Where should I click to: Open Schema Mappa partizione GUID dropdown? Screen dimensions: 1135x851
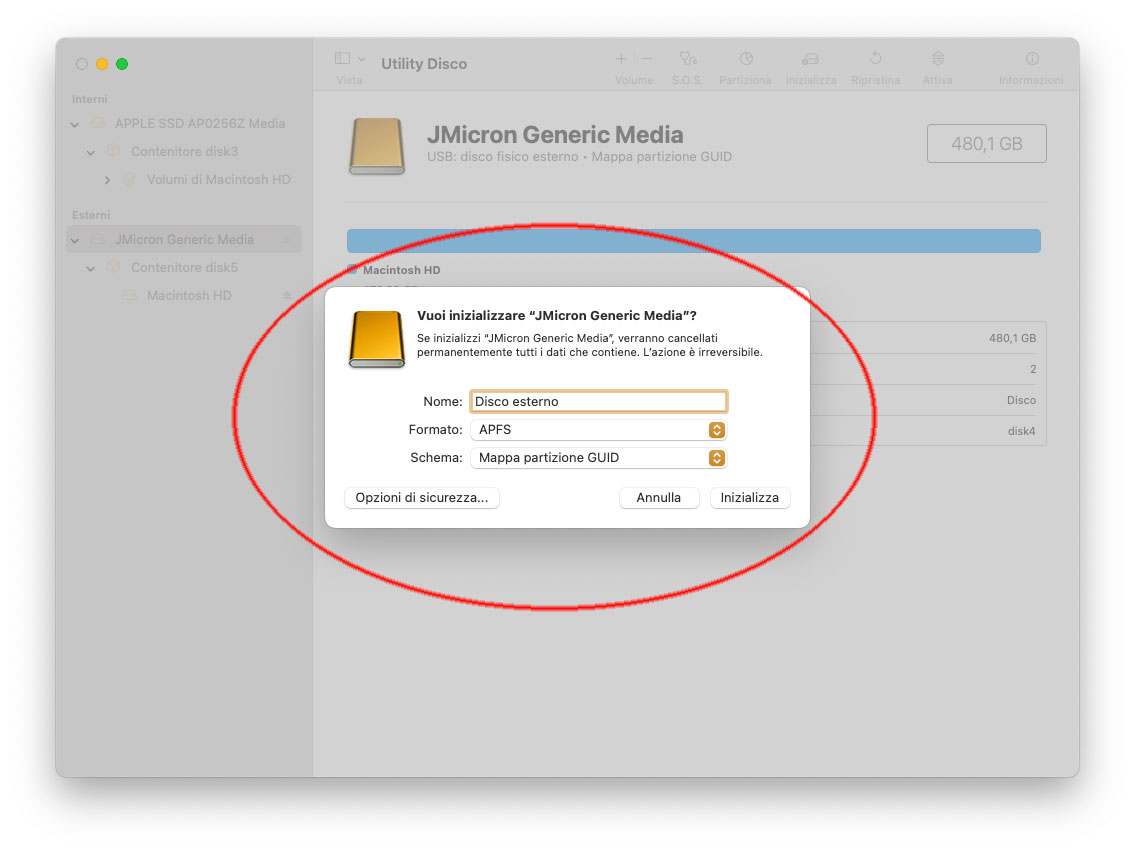click(x=599, y=458)
